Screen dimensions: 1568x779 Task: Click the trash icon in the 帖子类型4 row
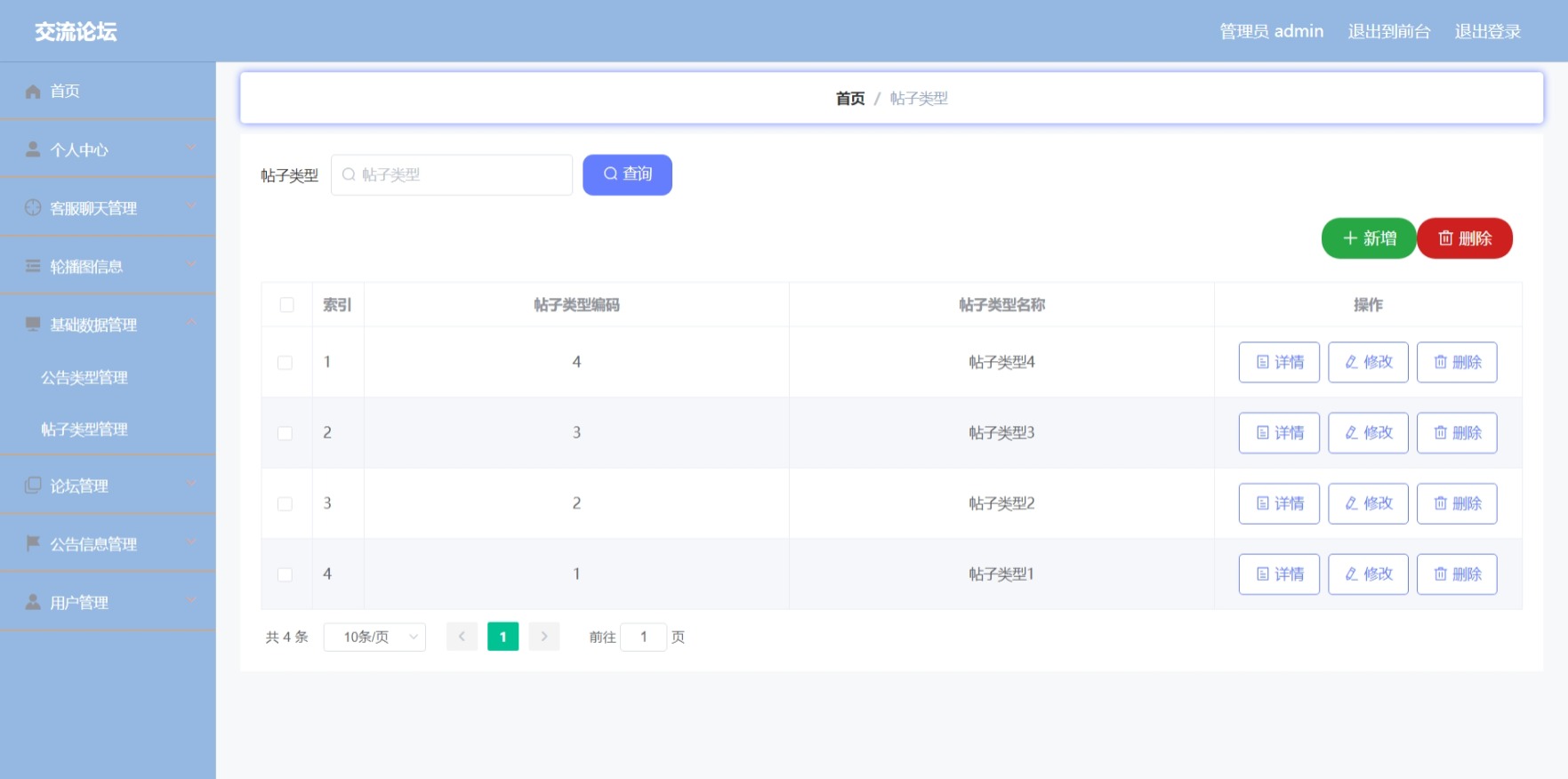(1441, 362)
